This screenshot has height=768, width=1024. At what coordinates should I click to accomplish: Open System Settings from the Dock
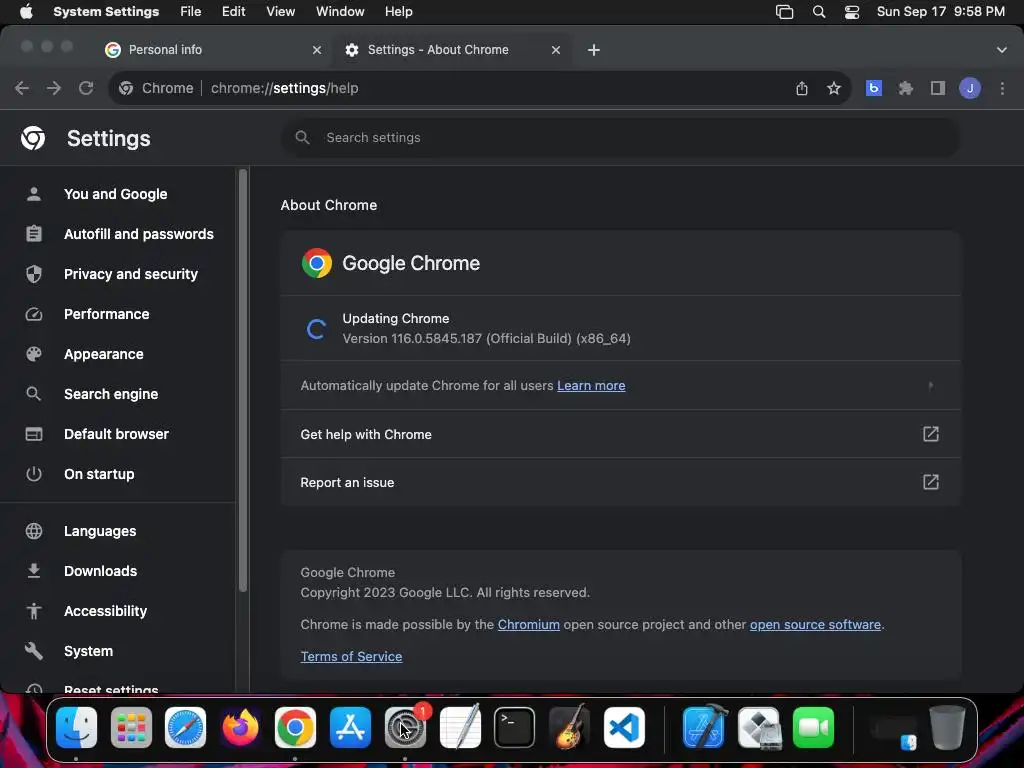[405, 728]
